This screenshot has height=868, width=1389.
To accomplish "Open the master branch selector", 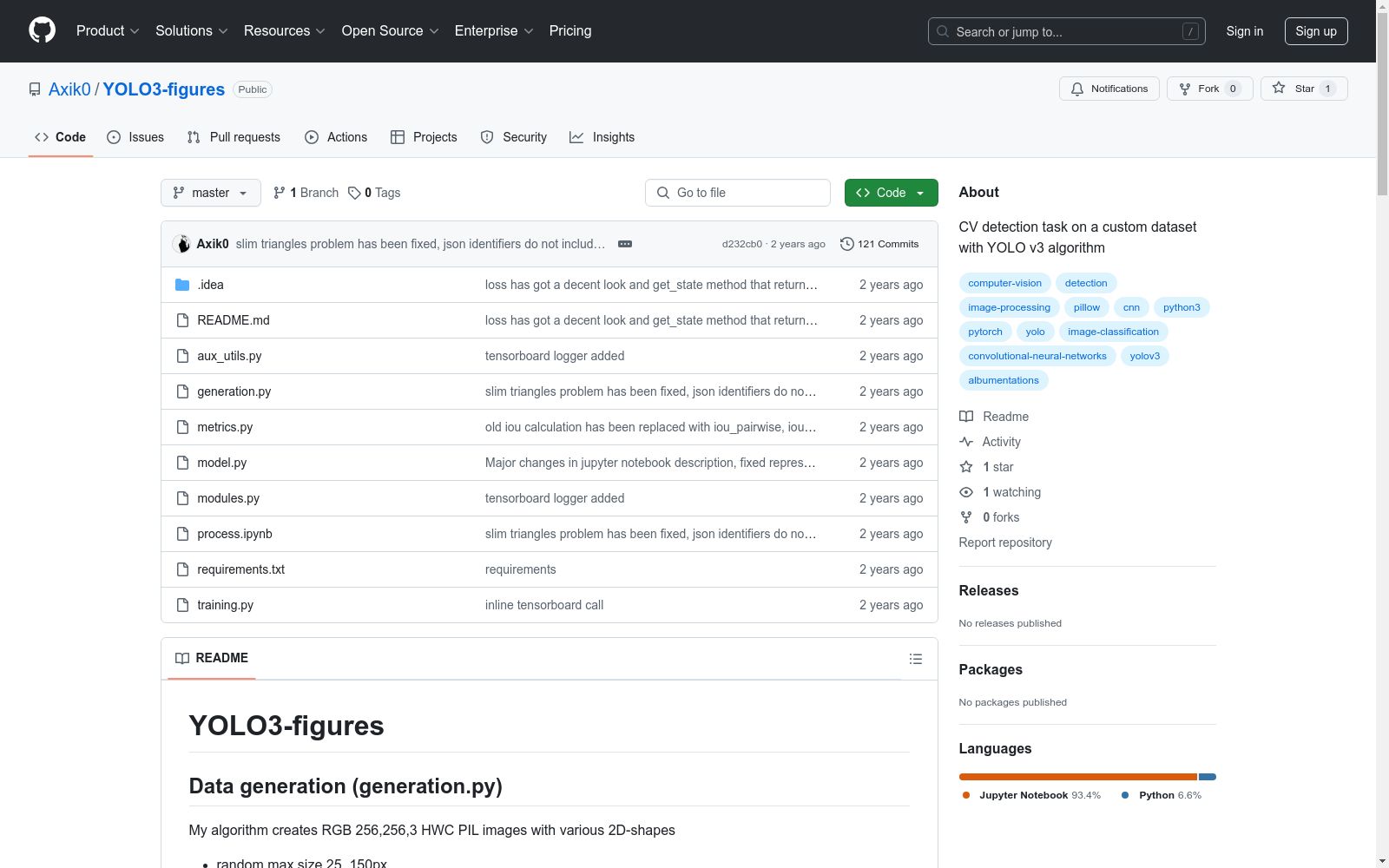I will coord(211,193).
